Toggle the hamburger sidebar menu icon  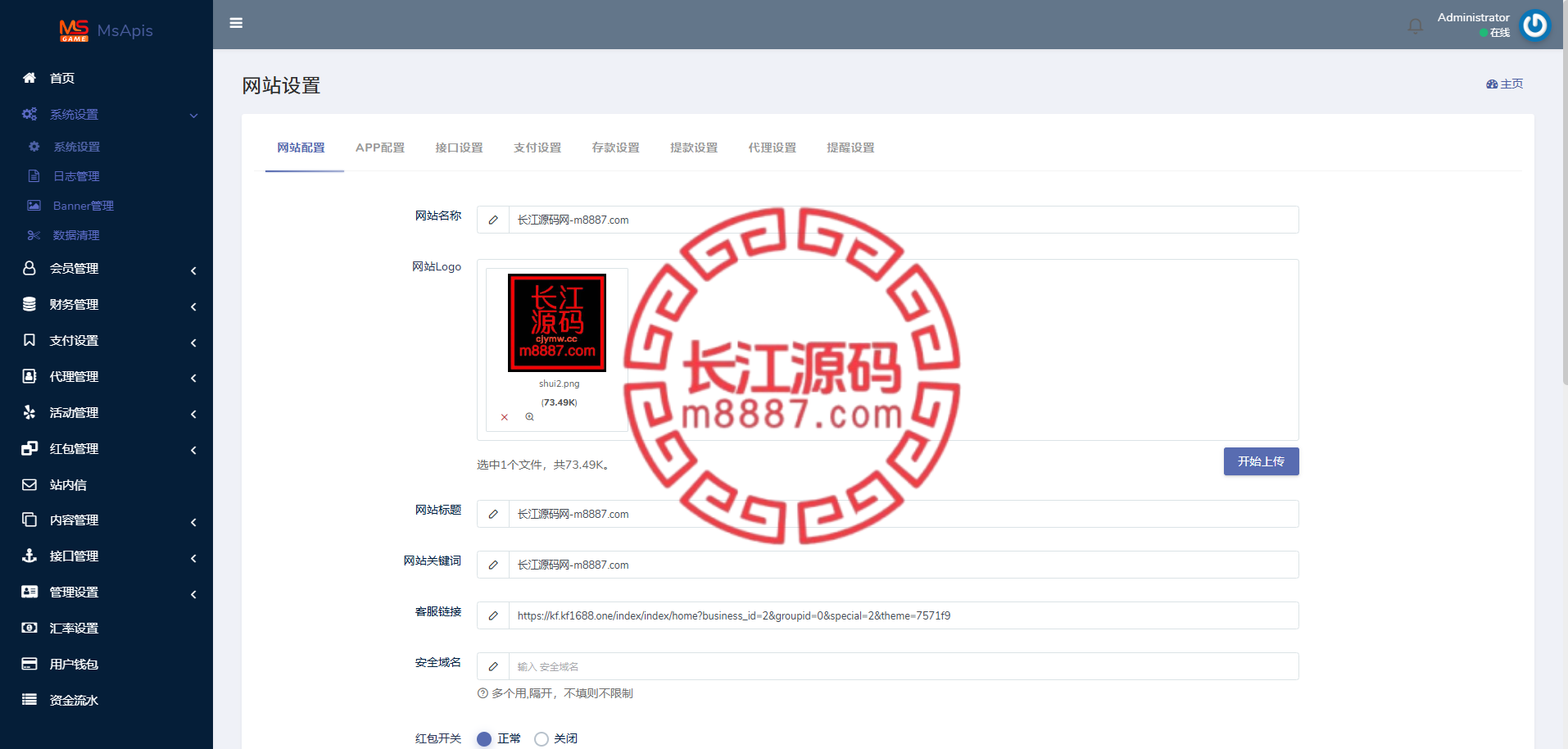click(236, 23)
